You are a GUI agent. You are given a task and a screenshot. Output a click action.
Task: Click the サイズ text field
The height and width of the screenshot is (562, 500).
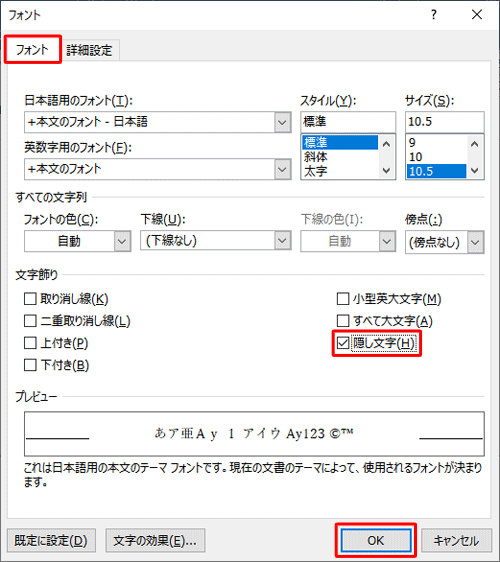pos(445,122)
